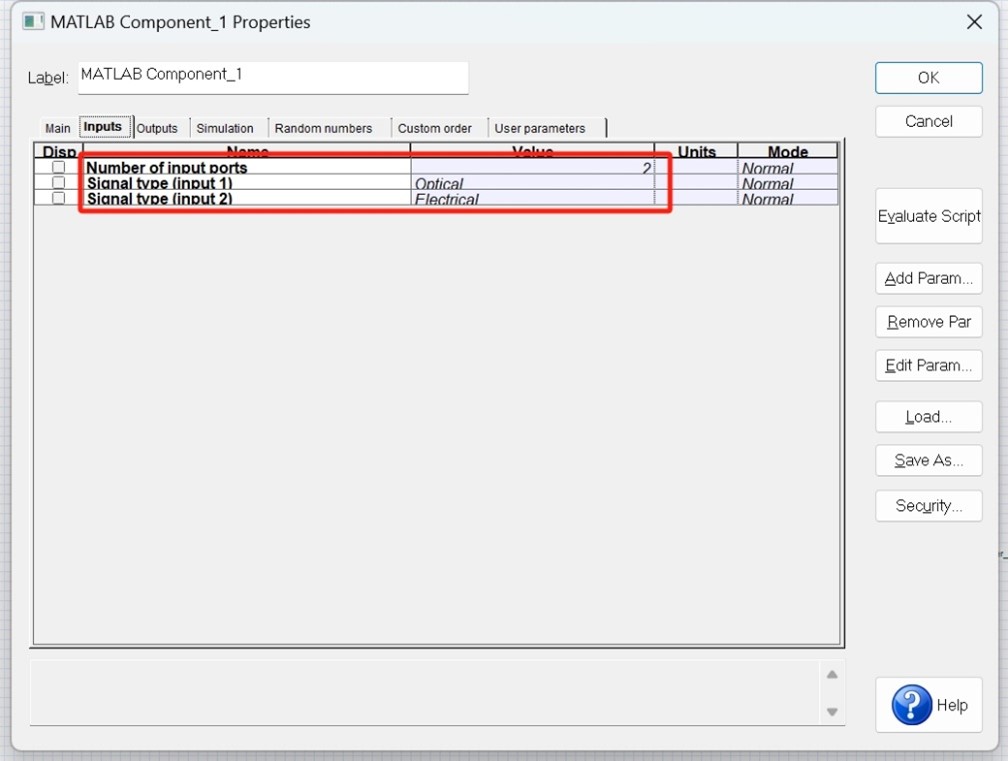Switch to the Main tab

pos(56,128)
